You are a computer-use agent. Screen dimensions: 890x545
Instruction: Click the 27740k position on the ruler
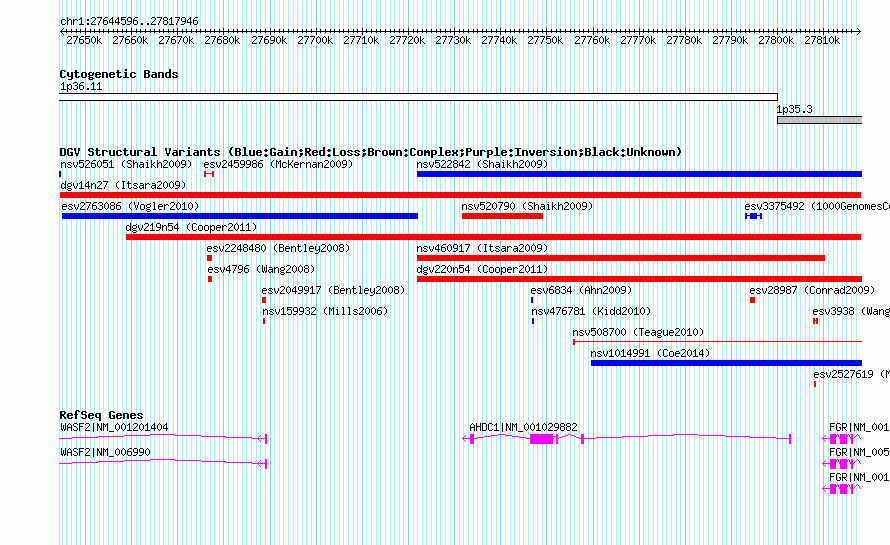click(499, 40)
